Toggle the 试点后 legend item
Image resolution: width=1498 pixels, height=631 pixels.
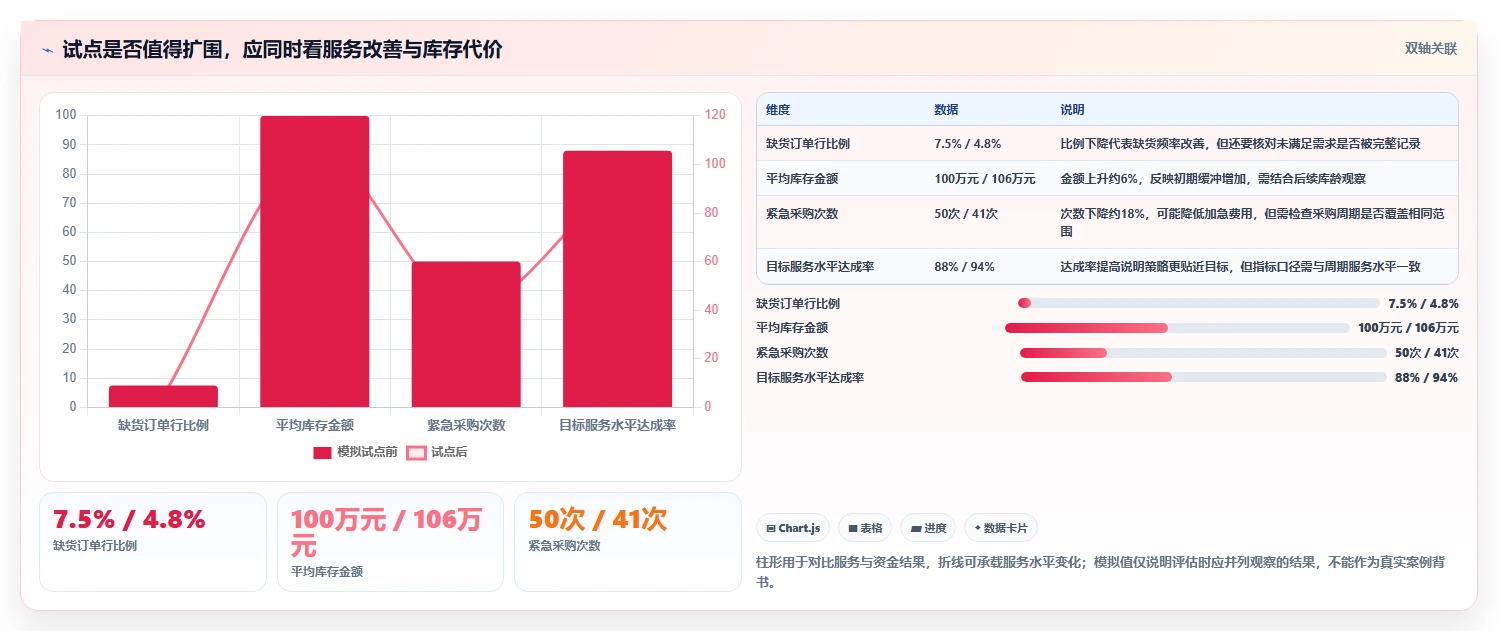click(437, 452)
